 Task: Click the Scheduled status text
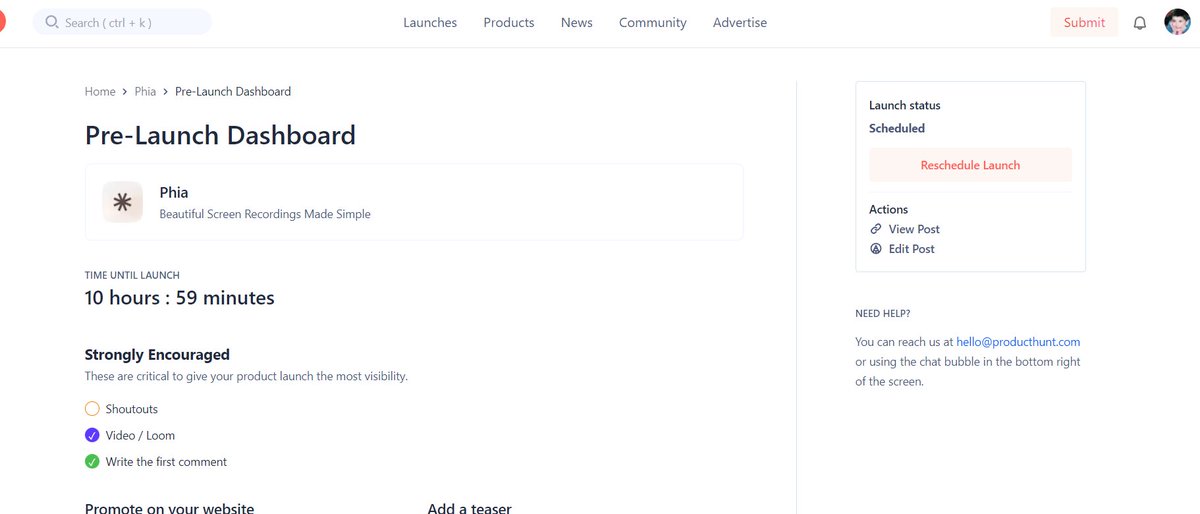click(x=897, y=128)
